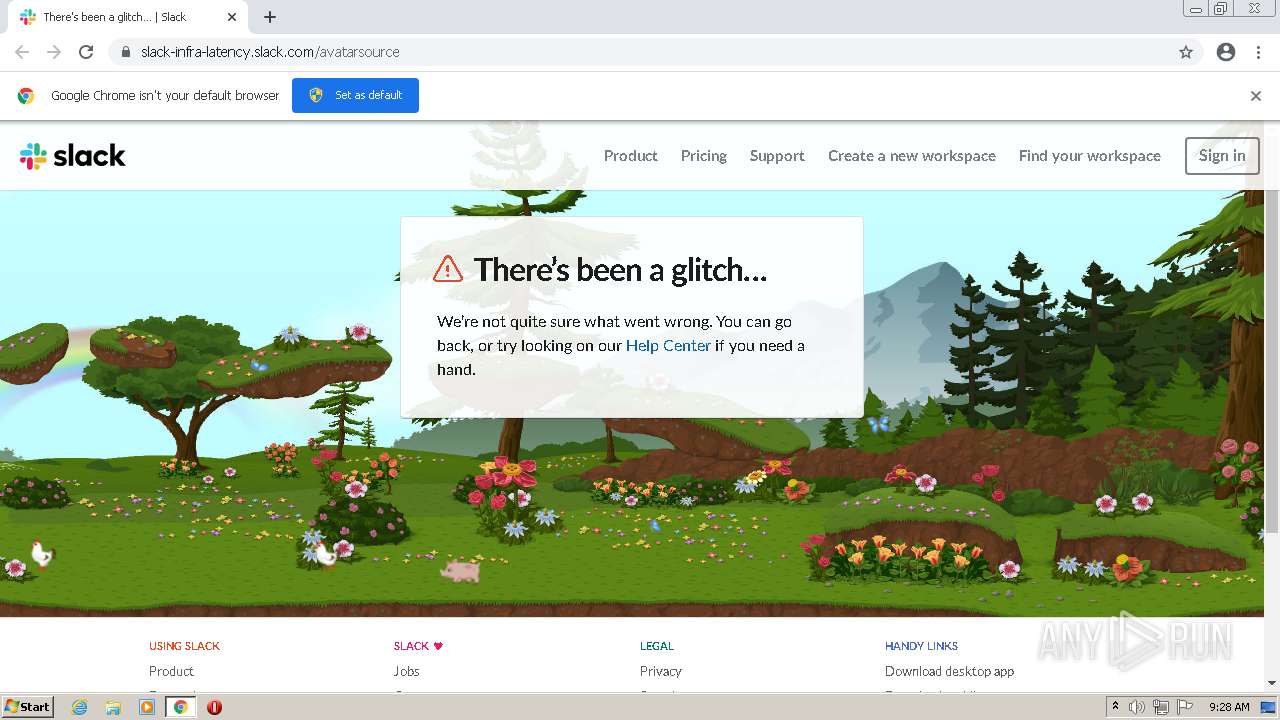
Task: Switch to Chrome taskbar icon
Action: point(181,707)
